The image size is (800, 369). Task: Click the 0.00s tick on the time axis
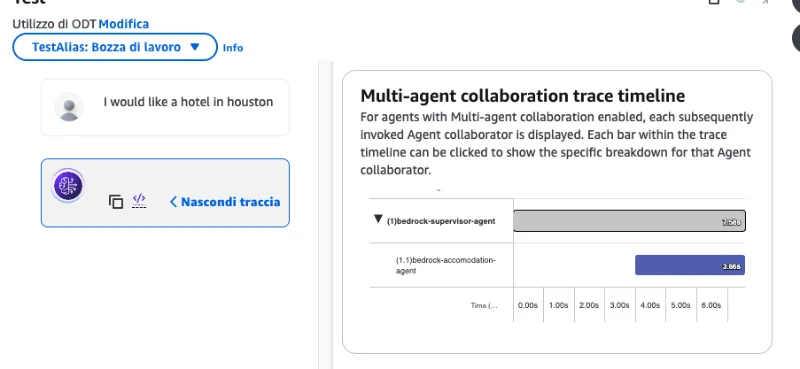tap(528, 305)
